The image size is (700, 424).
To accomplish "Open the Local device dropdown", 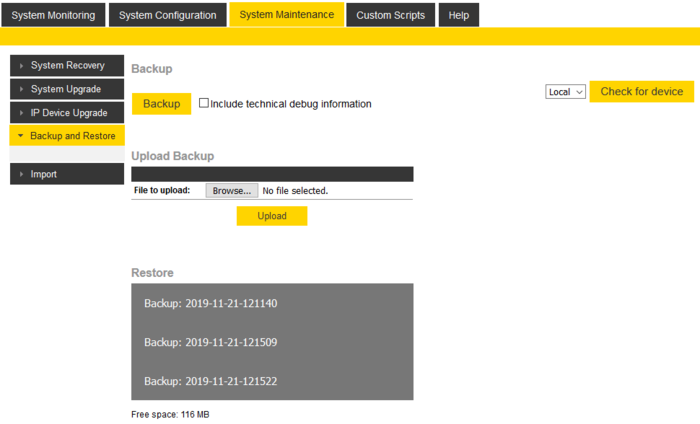I will pos(565,92).
